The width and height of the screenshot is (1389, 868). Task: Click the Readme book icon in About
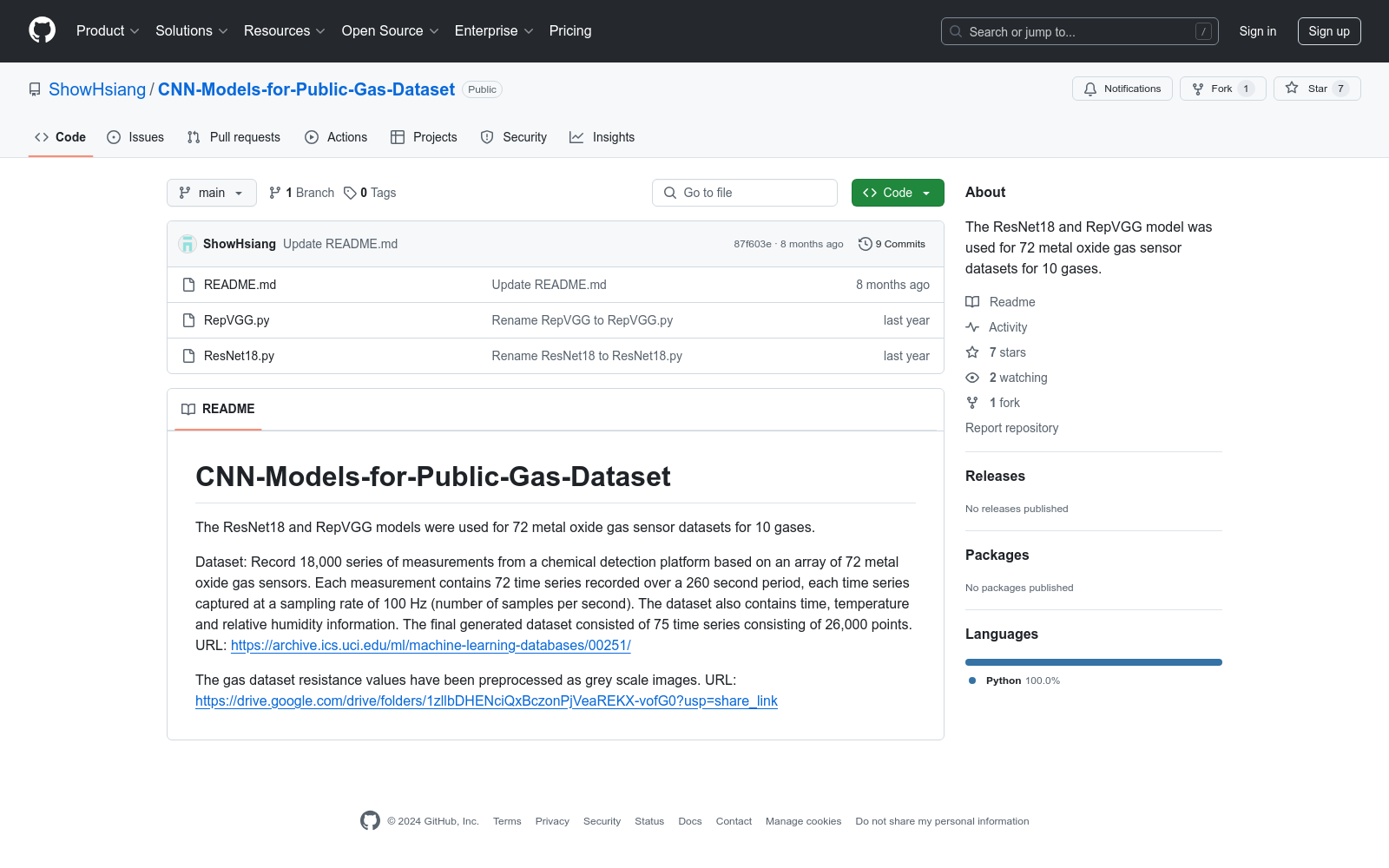(972, 302)
